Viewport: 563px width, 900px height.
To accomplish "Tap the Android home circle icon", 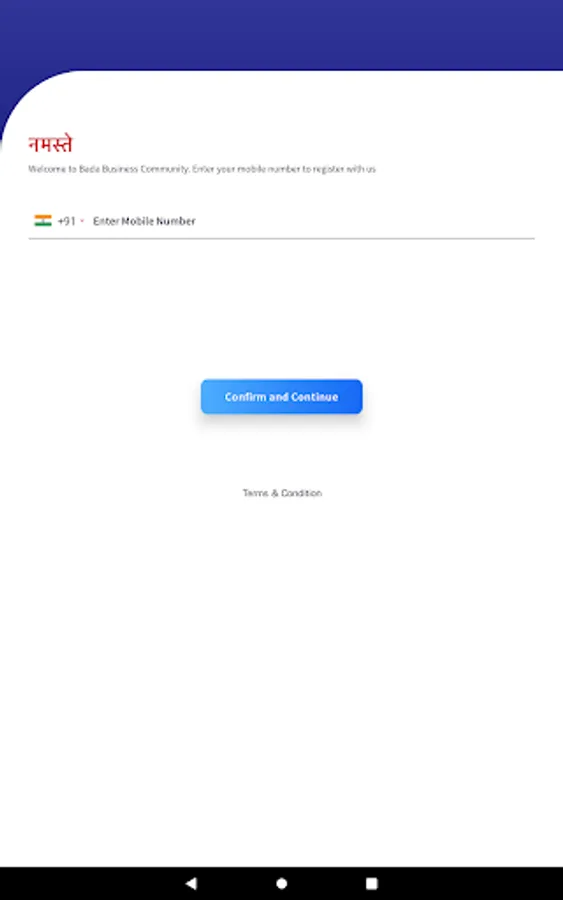I will point(281,883).
